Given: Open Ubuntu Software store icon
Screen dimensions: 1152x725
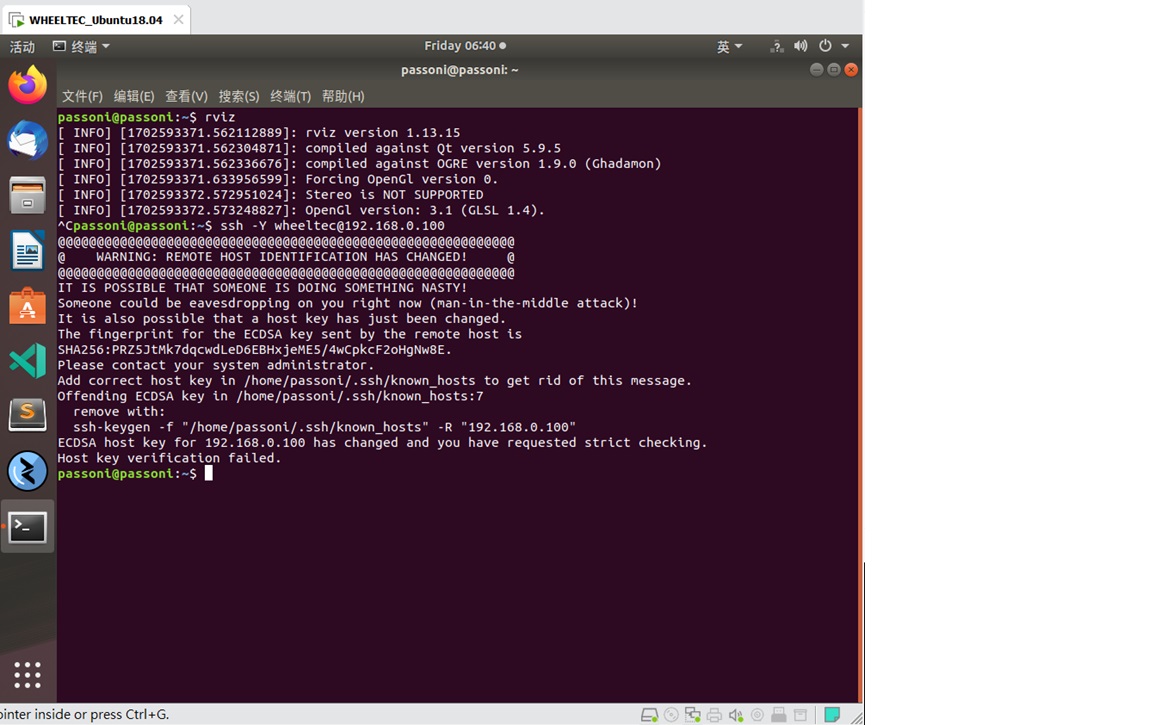Looking at the screenshot, I should 27,306.
